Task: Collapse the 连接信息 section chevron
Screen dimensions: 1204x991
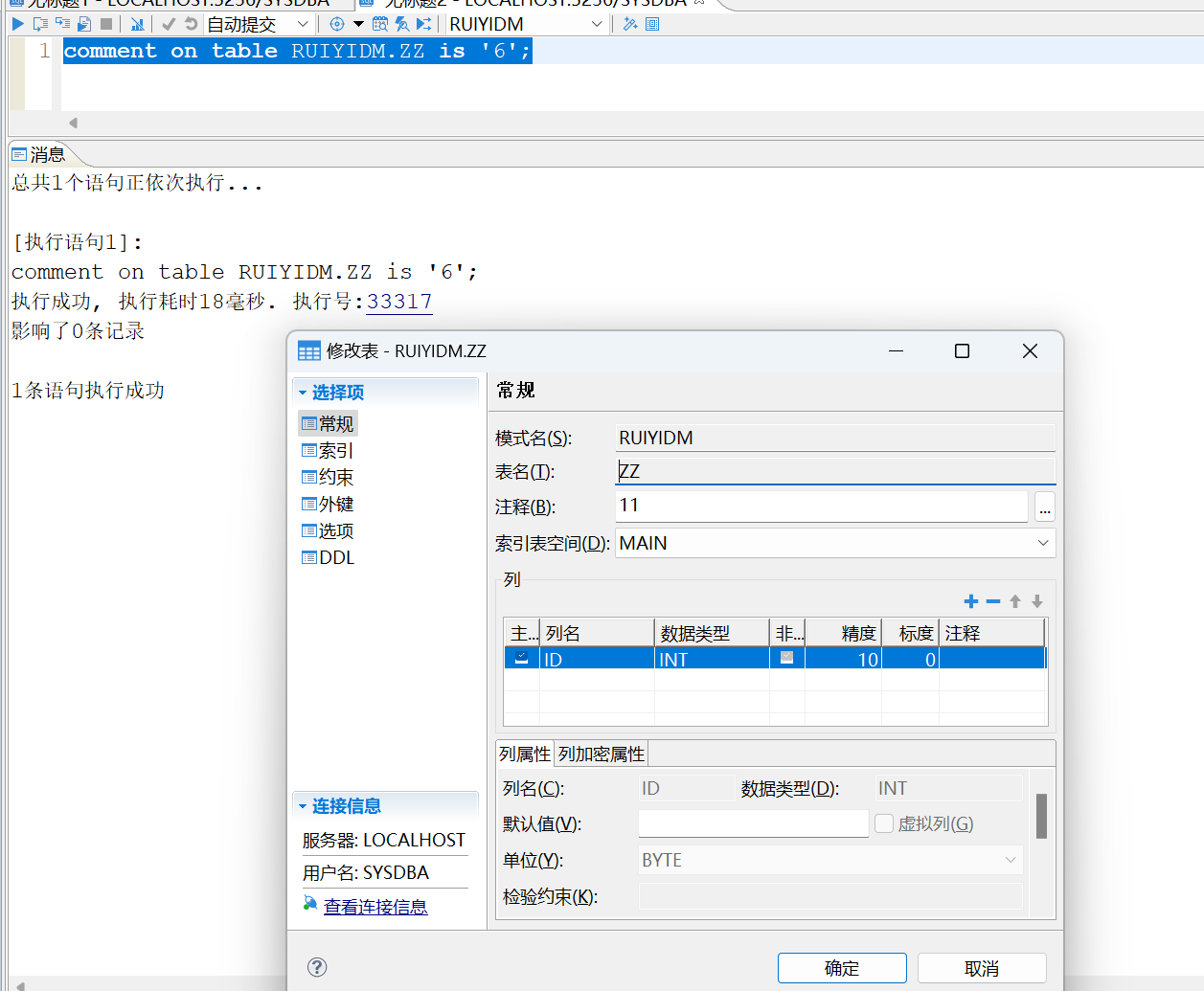Action: (x=303, y=806)
